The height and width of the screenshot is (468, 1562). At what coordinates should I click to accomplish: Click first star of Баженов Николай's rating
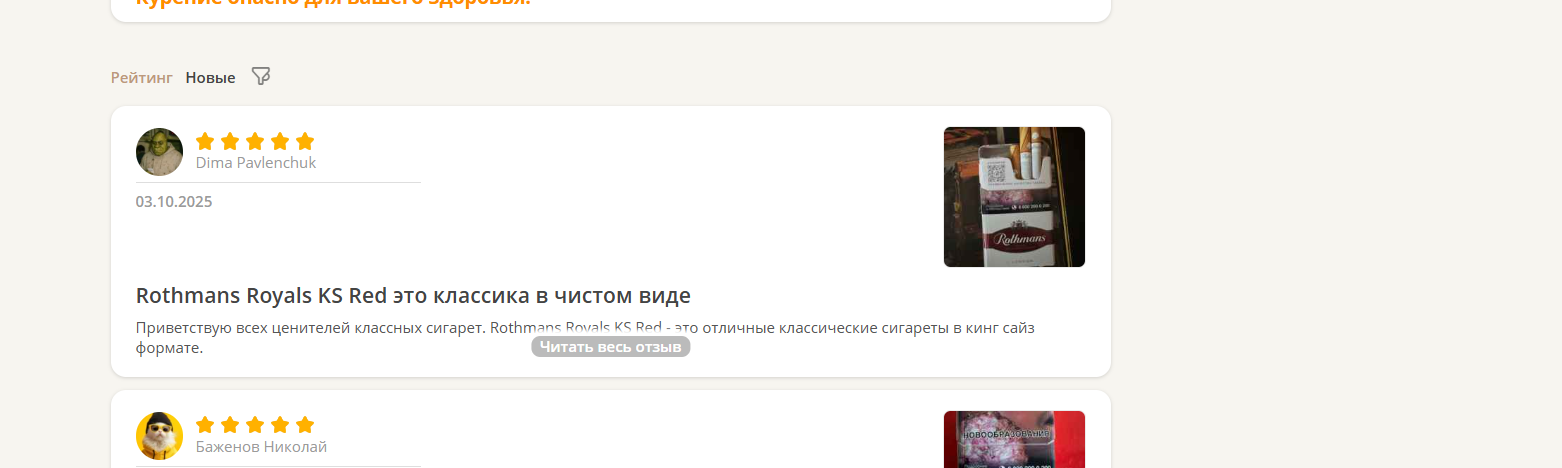coord(205,425)
